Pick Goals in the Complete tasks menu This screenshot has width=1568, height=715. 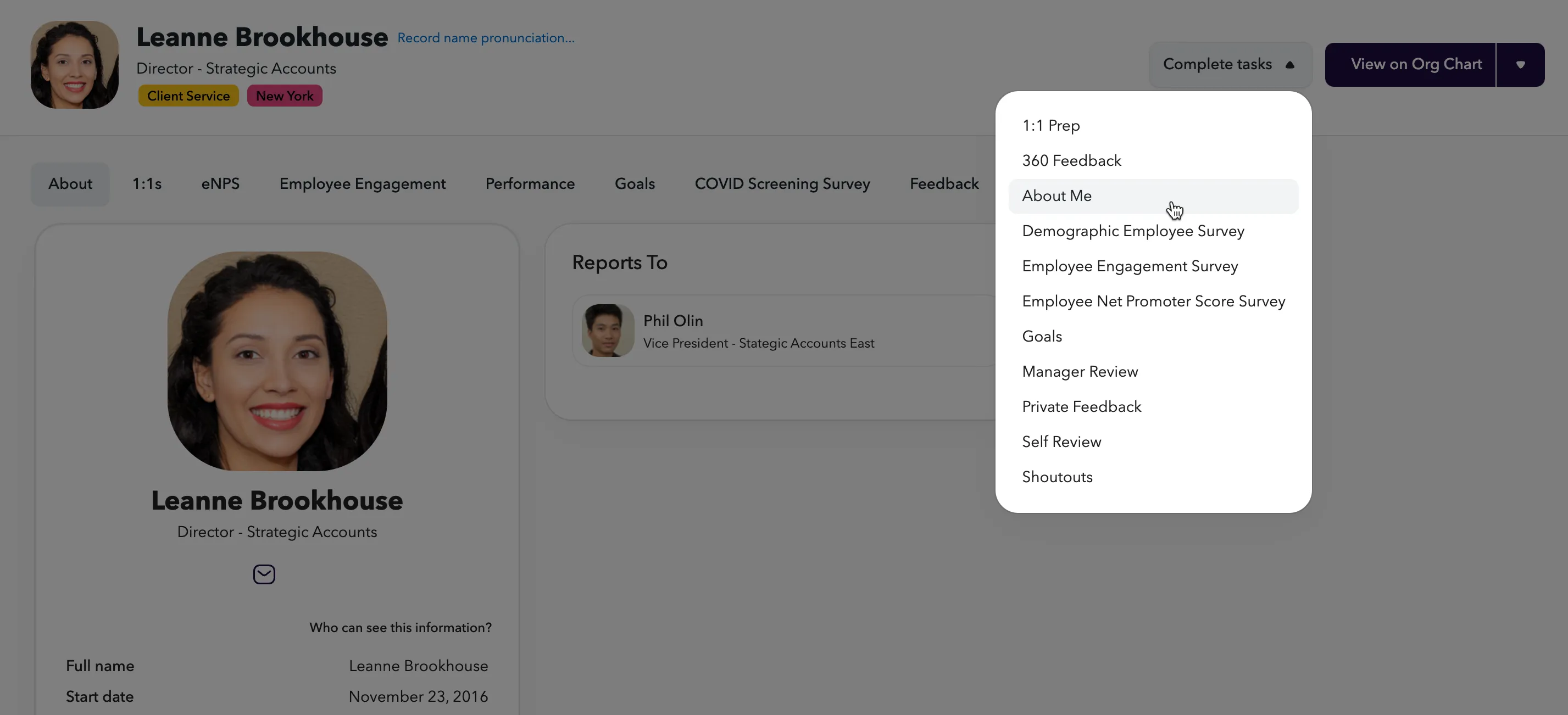click(x=1154, y=337)
